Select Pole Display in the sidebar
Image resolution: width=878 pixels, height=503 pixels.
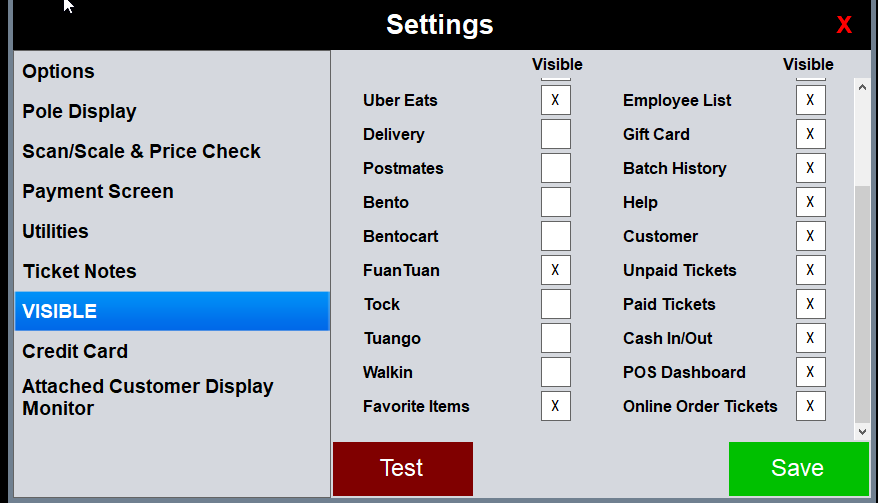pyautogui.click(x=80, y=112)
